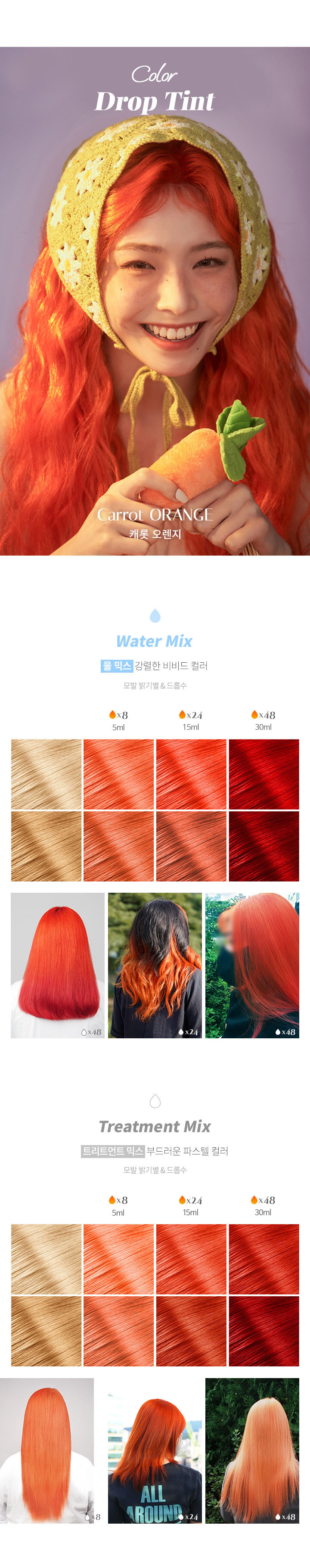This screenshot has height=1568, width=310.
Task: Select the Treatment Mix heading
Action: click(155, 1126)
